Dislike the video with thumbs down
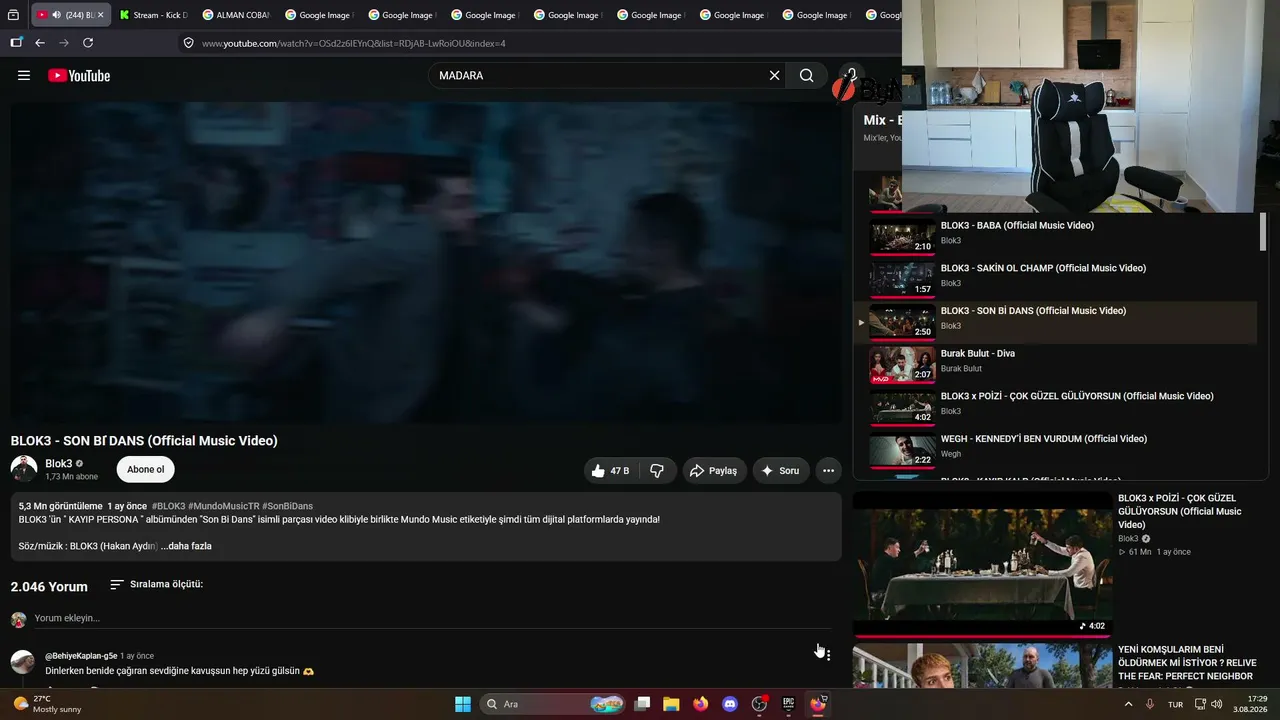 click(x=657, y=470)
